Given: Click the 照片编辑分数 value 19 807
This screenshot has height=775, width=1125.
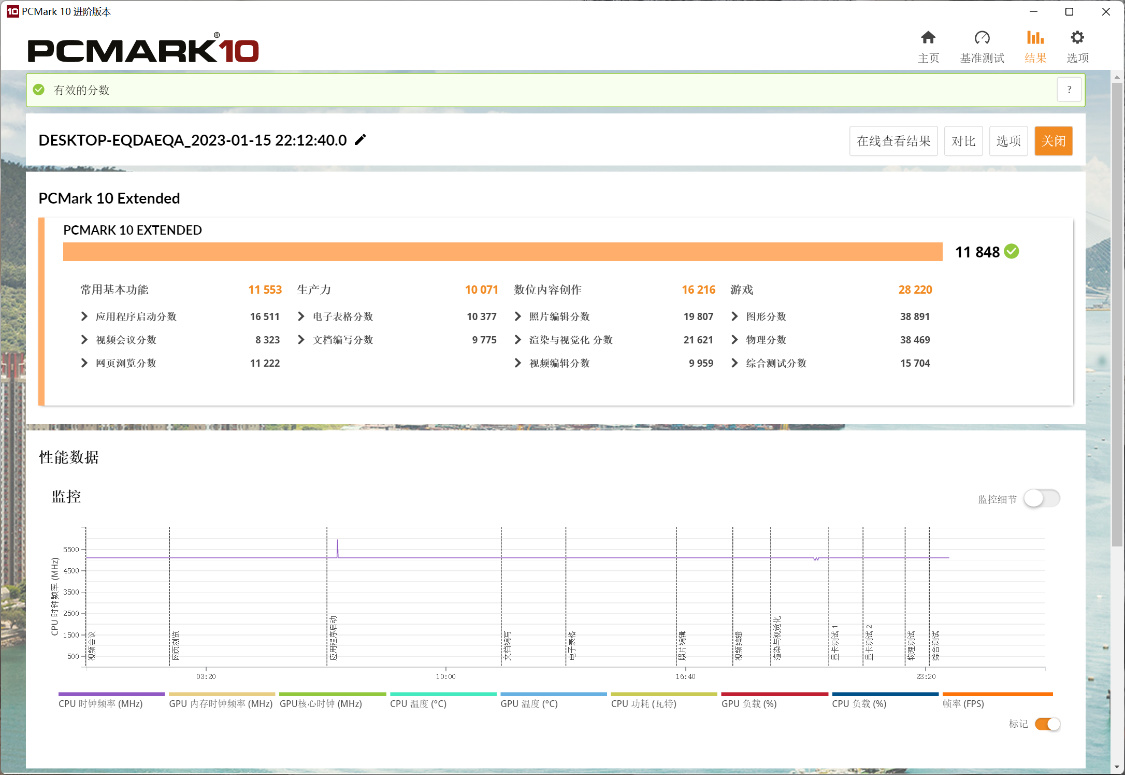Looking at the screenshot, I should 698,316.
